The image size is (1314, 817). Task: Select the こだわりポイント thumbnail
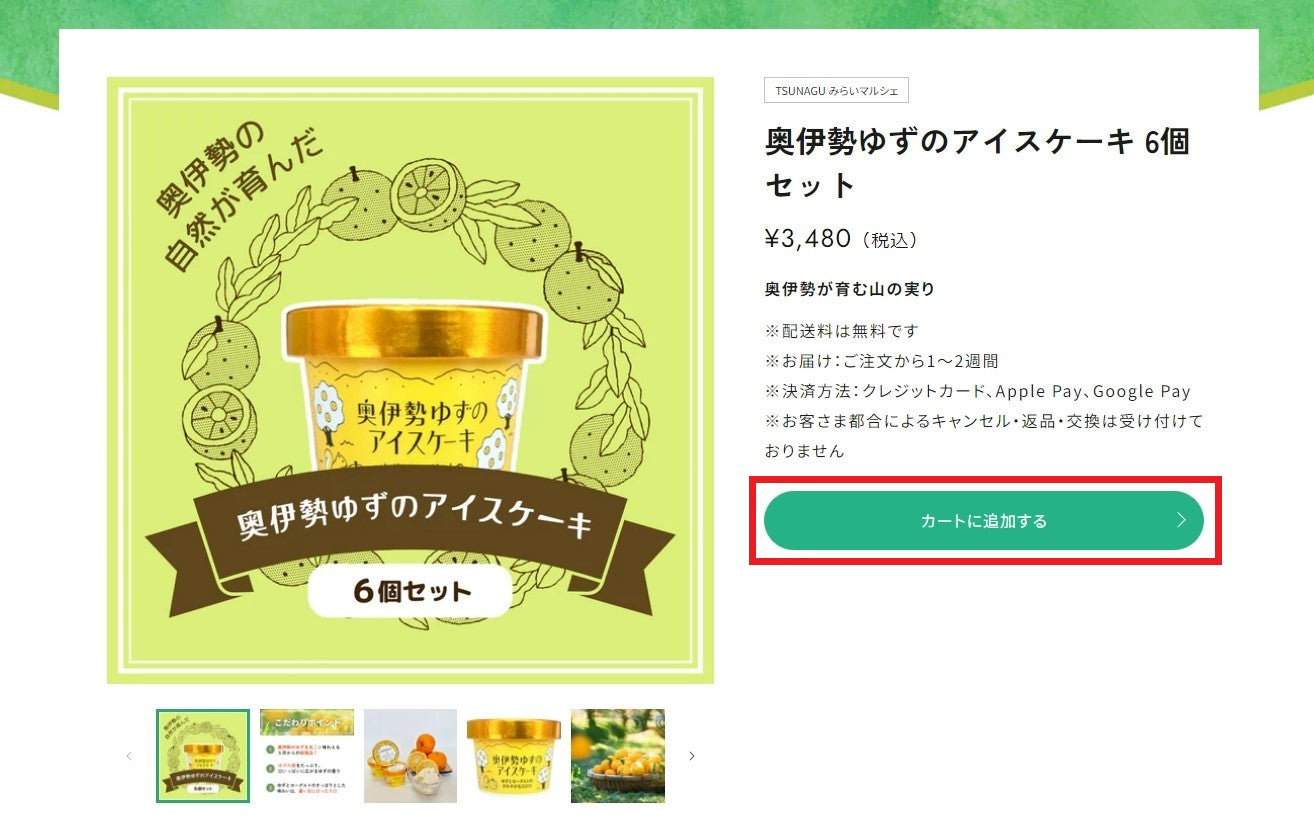click(x=307, y=756)
